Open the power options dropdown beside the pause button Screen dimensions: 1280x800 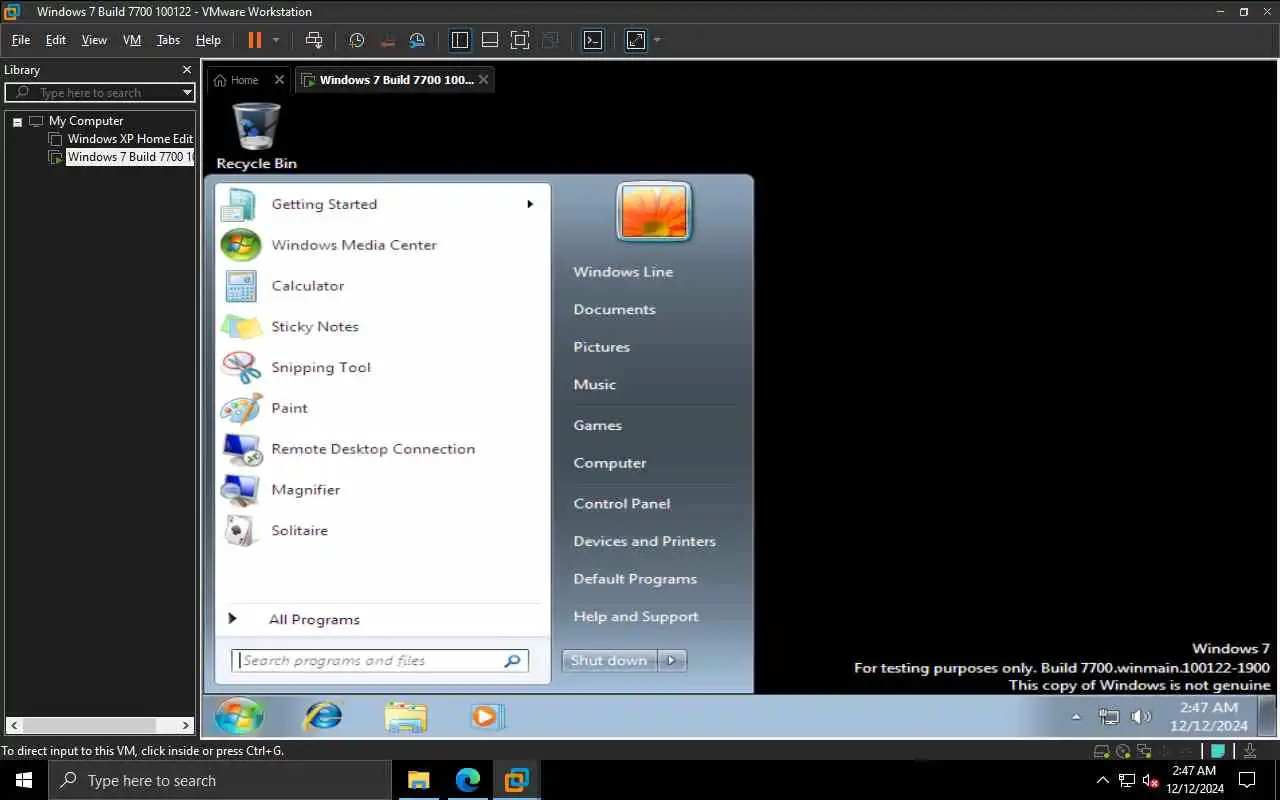(276, 40)
